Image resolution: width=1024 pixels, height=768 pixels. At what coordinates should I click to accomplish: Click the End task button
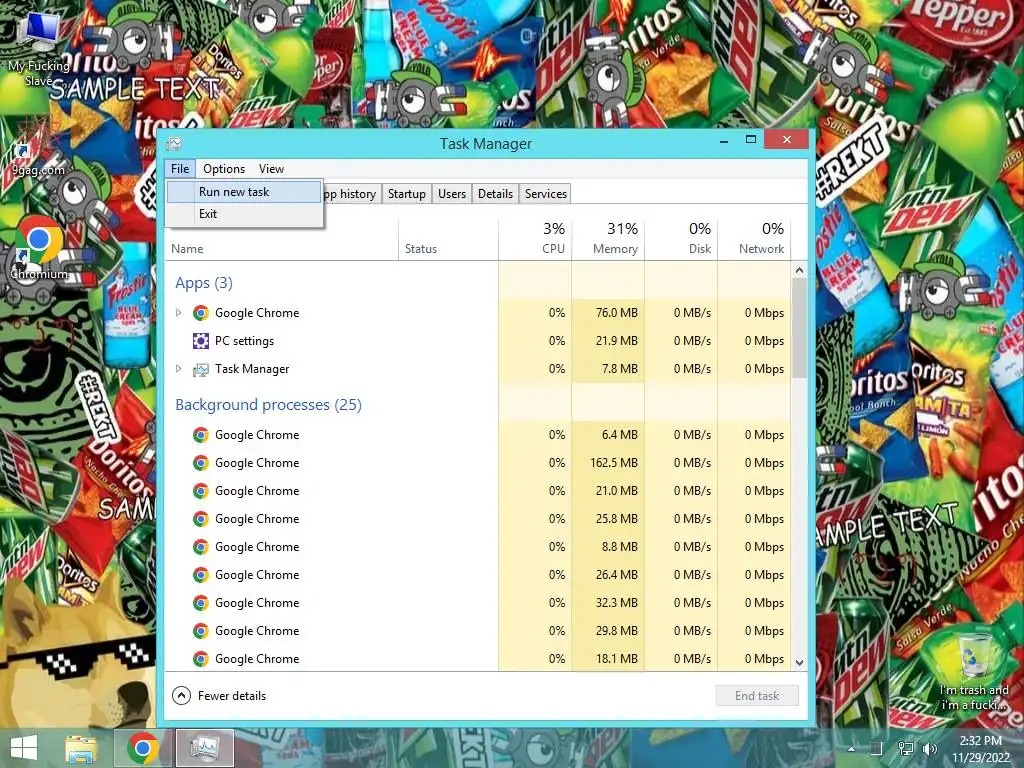point(757,696)
